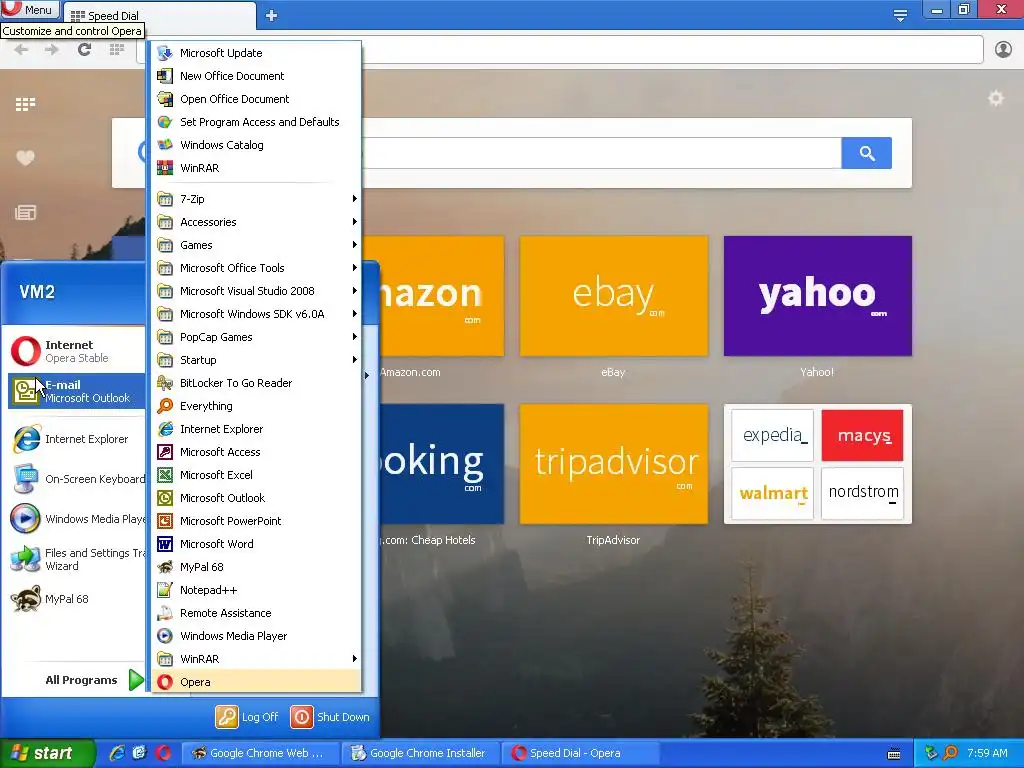Expand Microsoft Office Tools submenu
The width and height of the screenshot is (1024, 768).
click(257, 268)
